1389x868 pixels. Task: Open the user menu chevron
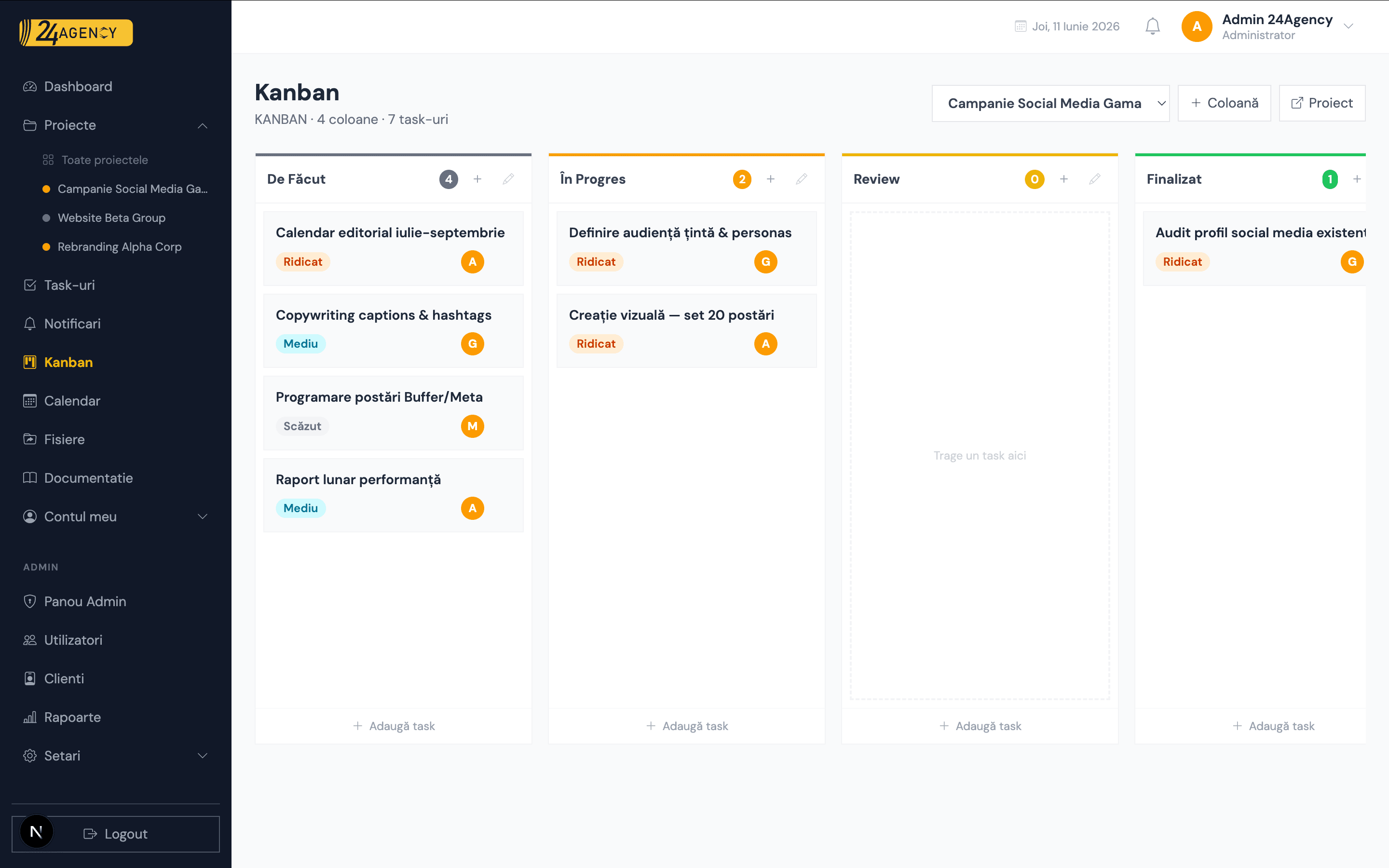pos(1349,27)
